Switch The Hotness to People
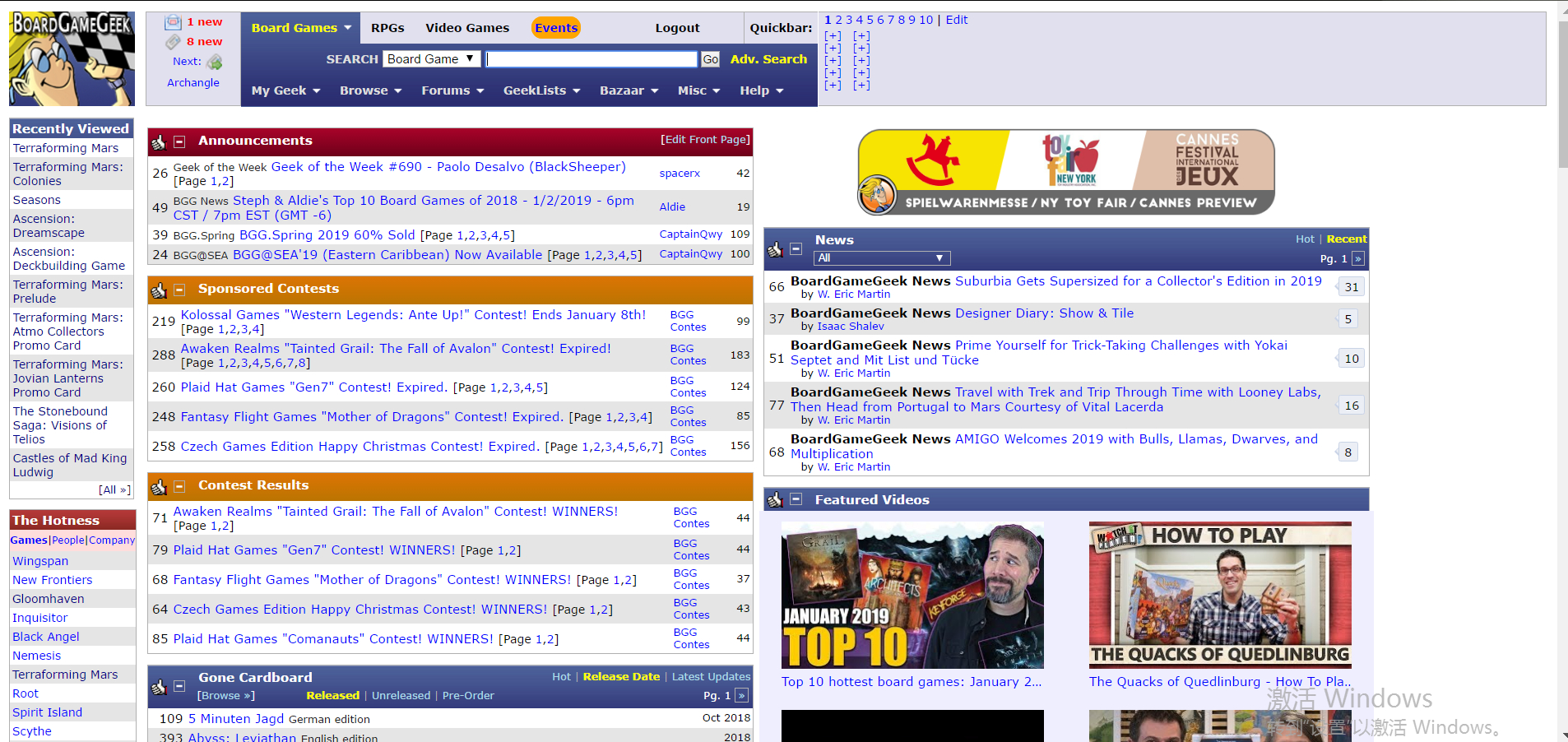Screen dimensions: 1568x742 pyautogui.click(x=68, y=540)
